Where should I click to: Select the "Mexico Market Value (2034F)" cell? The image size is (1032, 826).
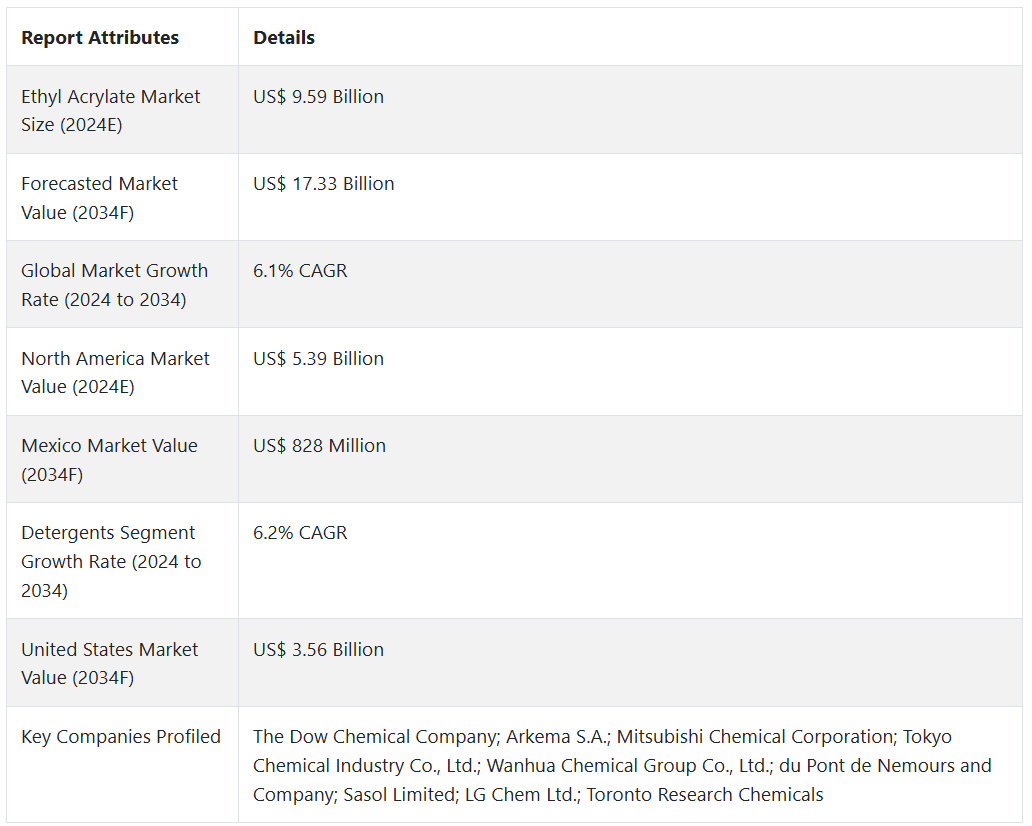pyautogui.click(x=109, y=459)
